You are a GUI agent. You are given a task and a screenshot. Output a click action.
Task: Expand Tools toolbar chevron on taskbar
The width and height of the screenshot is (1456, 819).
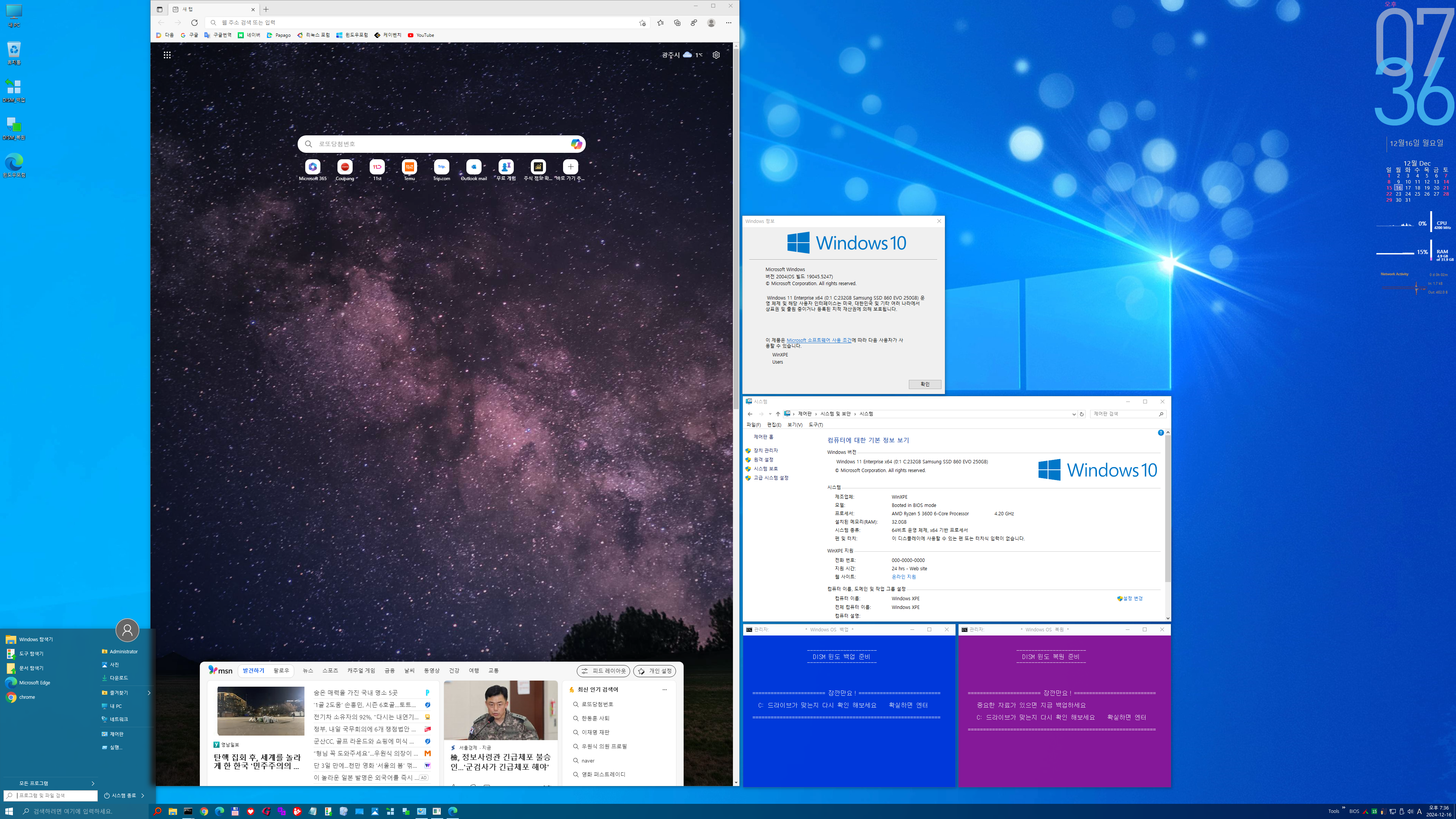(x=1343, y=808)
